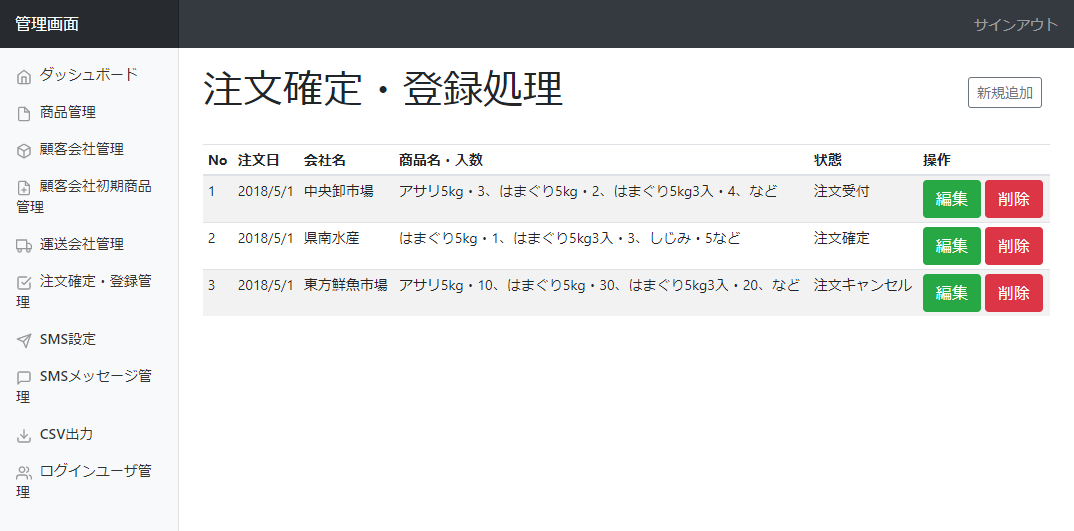The image size is (1074, 531).
Task: Click the truck icon beside 運送会社管理
Action: coord(24,245)
